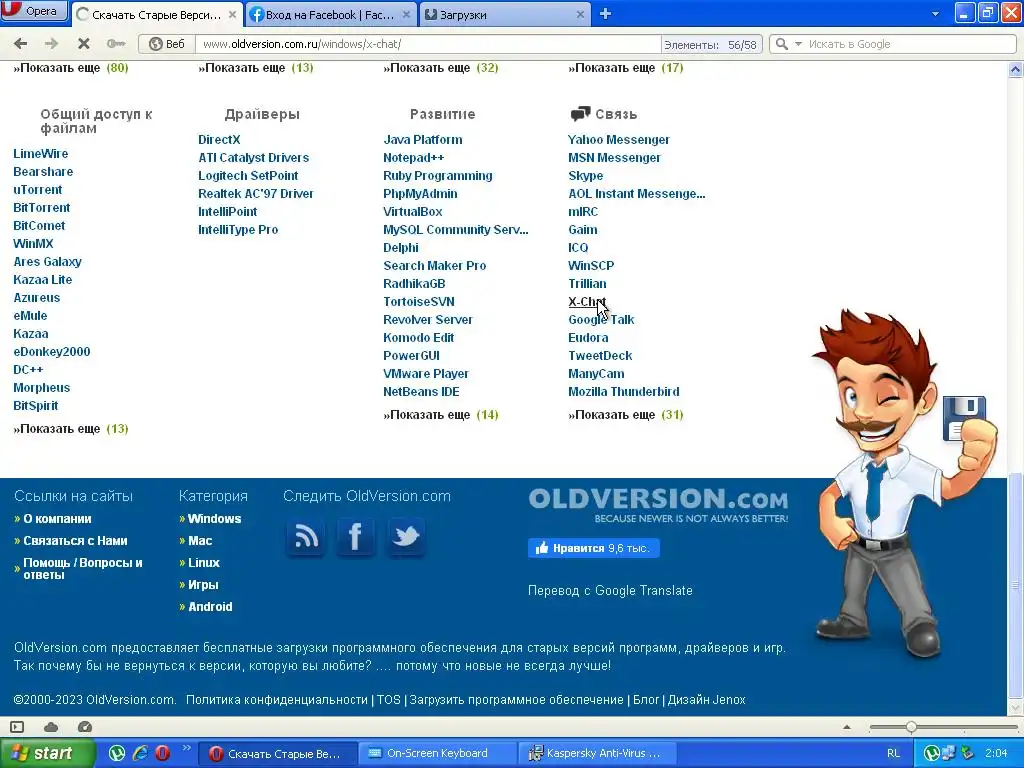This screenshot has height=768, width=1024.
Task: Focus the address bar URL field
Action: 428,44
